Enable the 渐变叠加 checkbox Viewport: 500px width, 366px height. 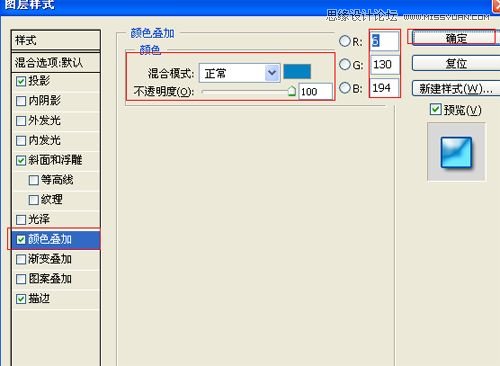[x=21, y=259]
